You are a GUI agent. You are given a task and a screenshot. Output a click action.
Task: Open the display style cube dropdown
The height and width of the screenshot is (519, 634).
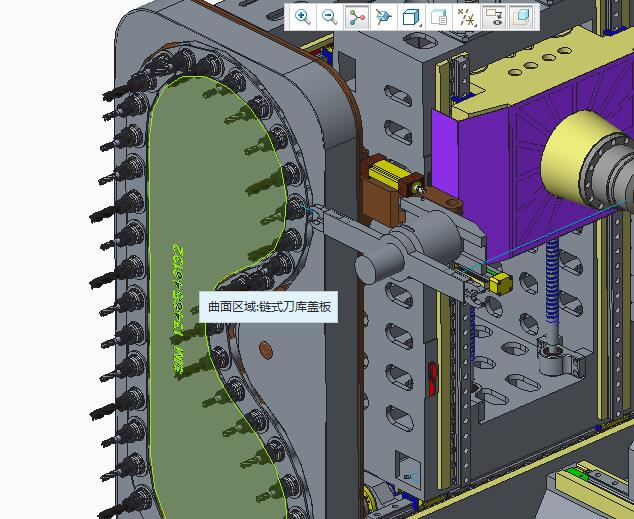411,17
